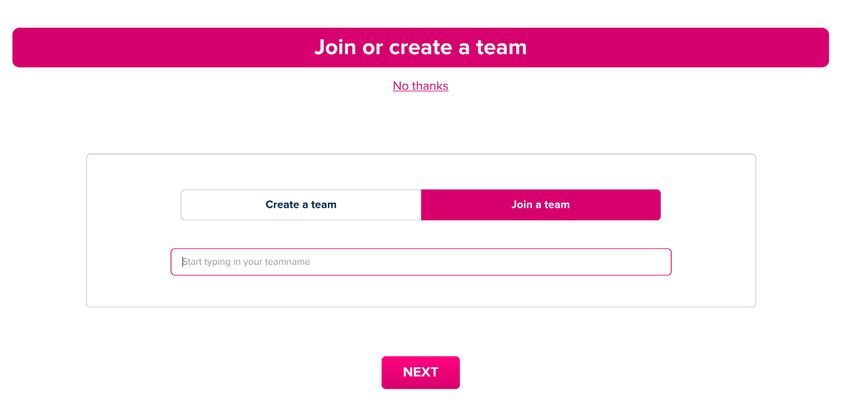Image resolution: width=850 pixels, height=414 pixels.
Task: Select the underlined No thanks text
Action: coord(420,86)
